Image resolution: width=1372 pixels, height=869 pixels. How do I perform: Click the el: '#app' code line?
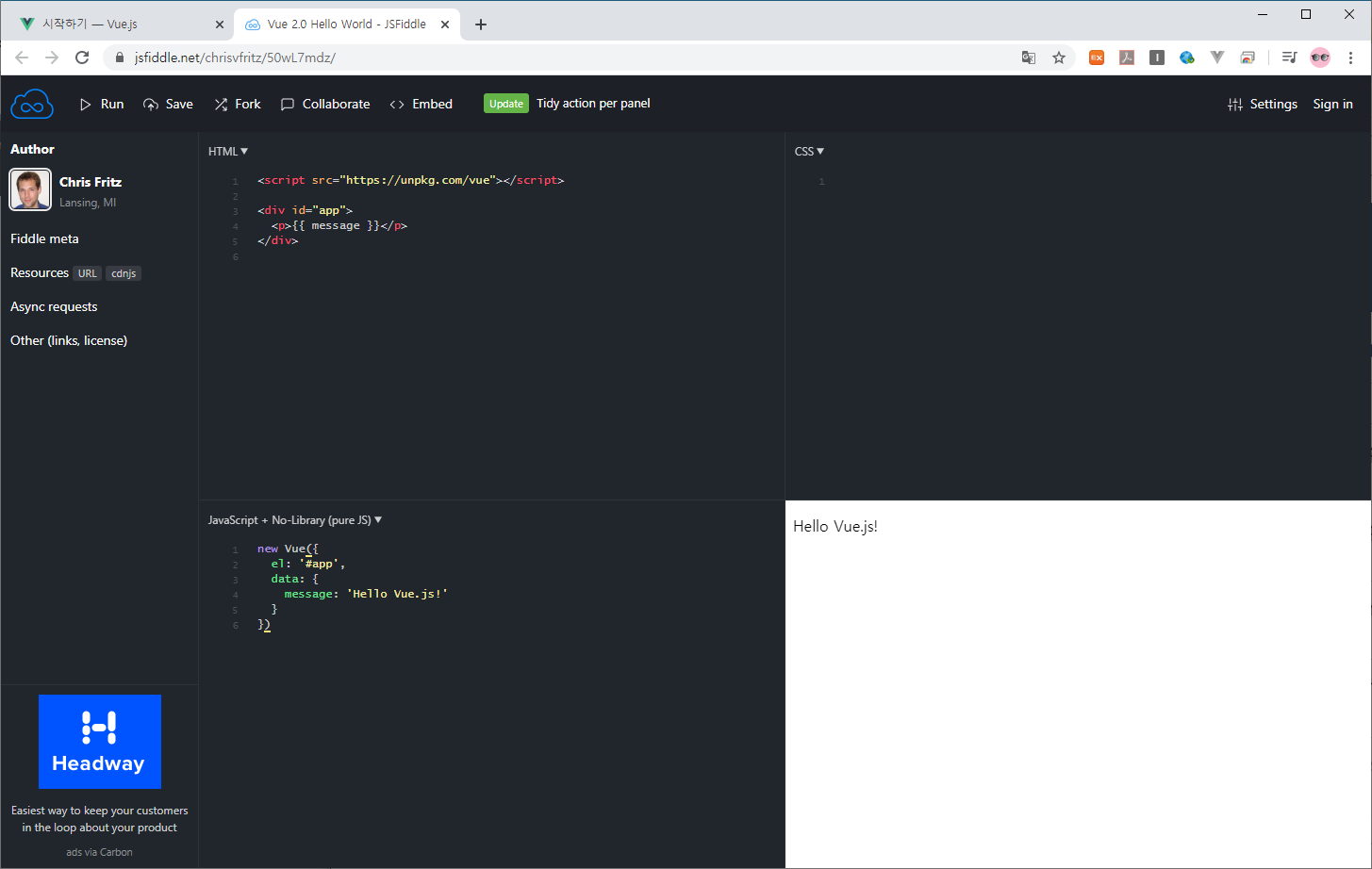coord(307,564)
